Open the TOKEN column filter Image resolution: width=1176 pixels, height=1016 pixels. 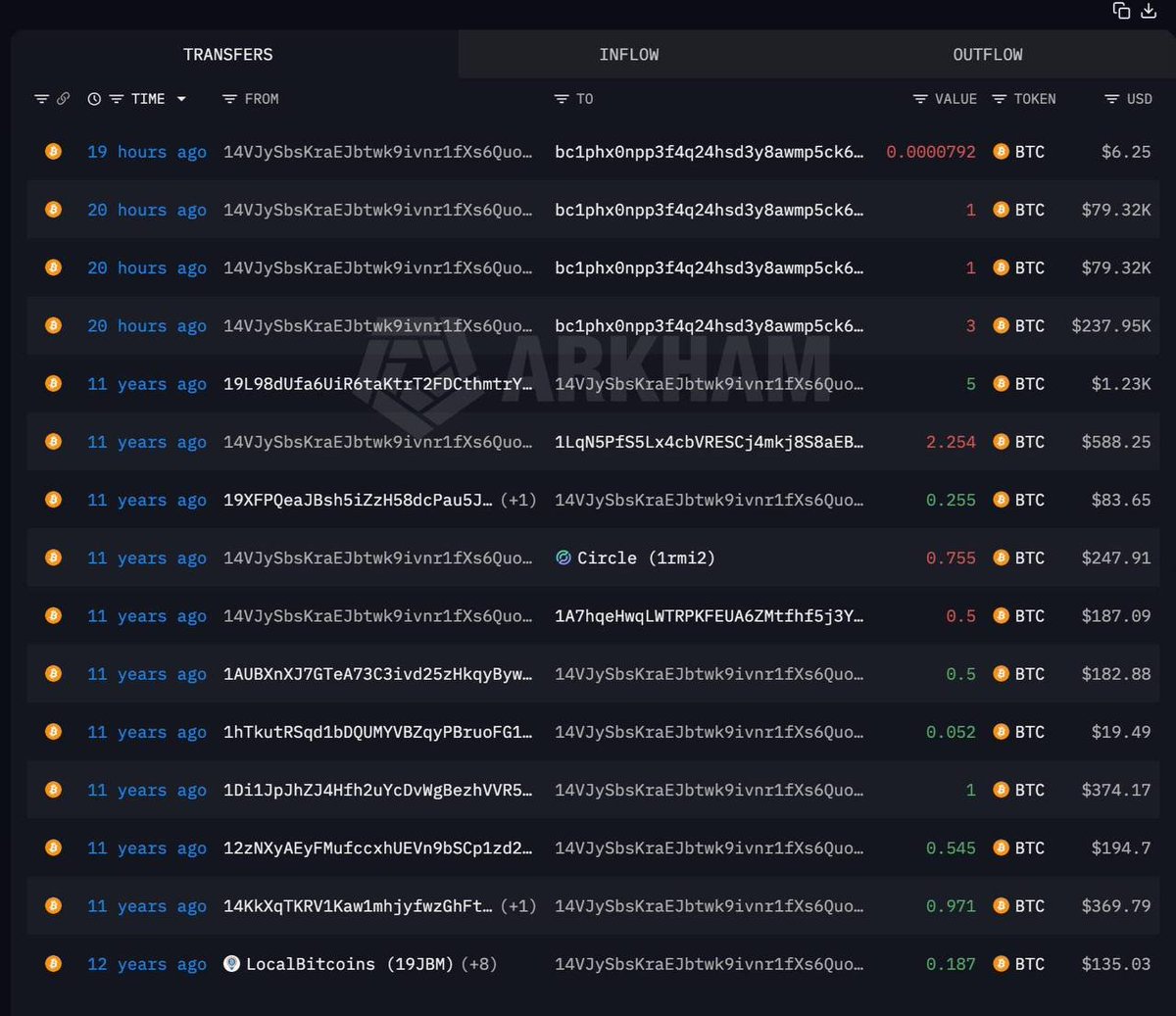(1000, 99)
